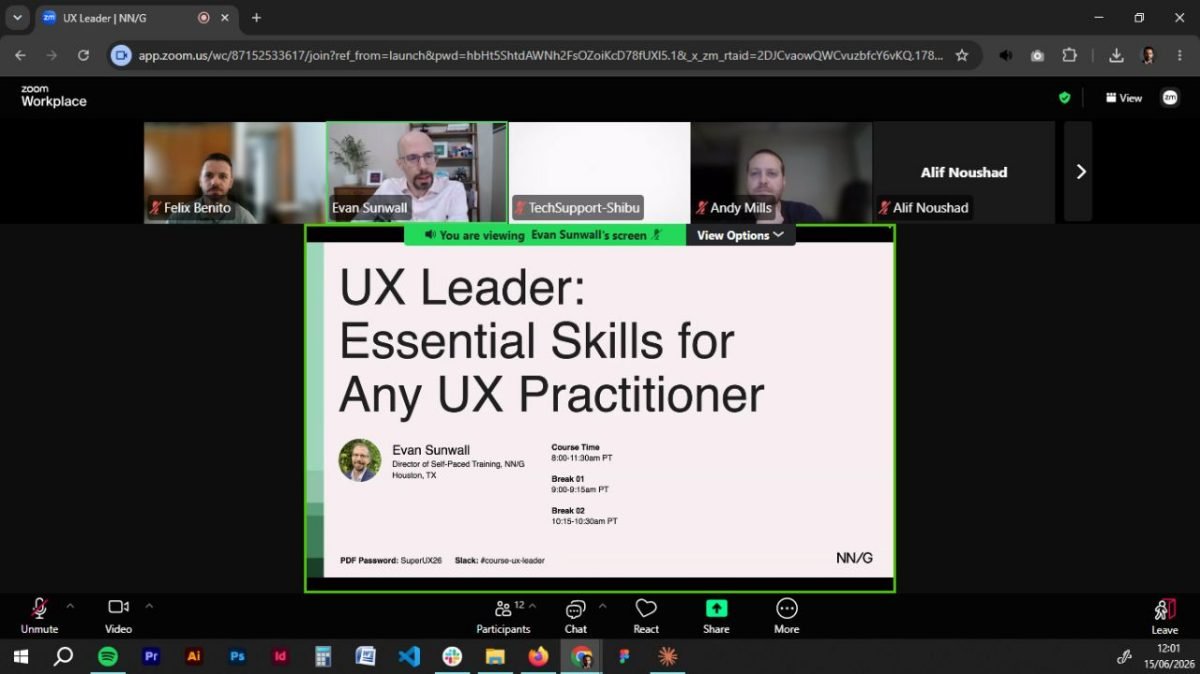Open the More options menu
Image resolution: width=1200 pixels, height=674 pixels.
click(x=787, y=616)
